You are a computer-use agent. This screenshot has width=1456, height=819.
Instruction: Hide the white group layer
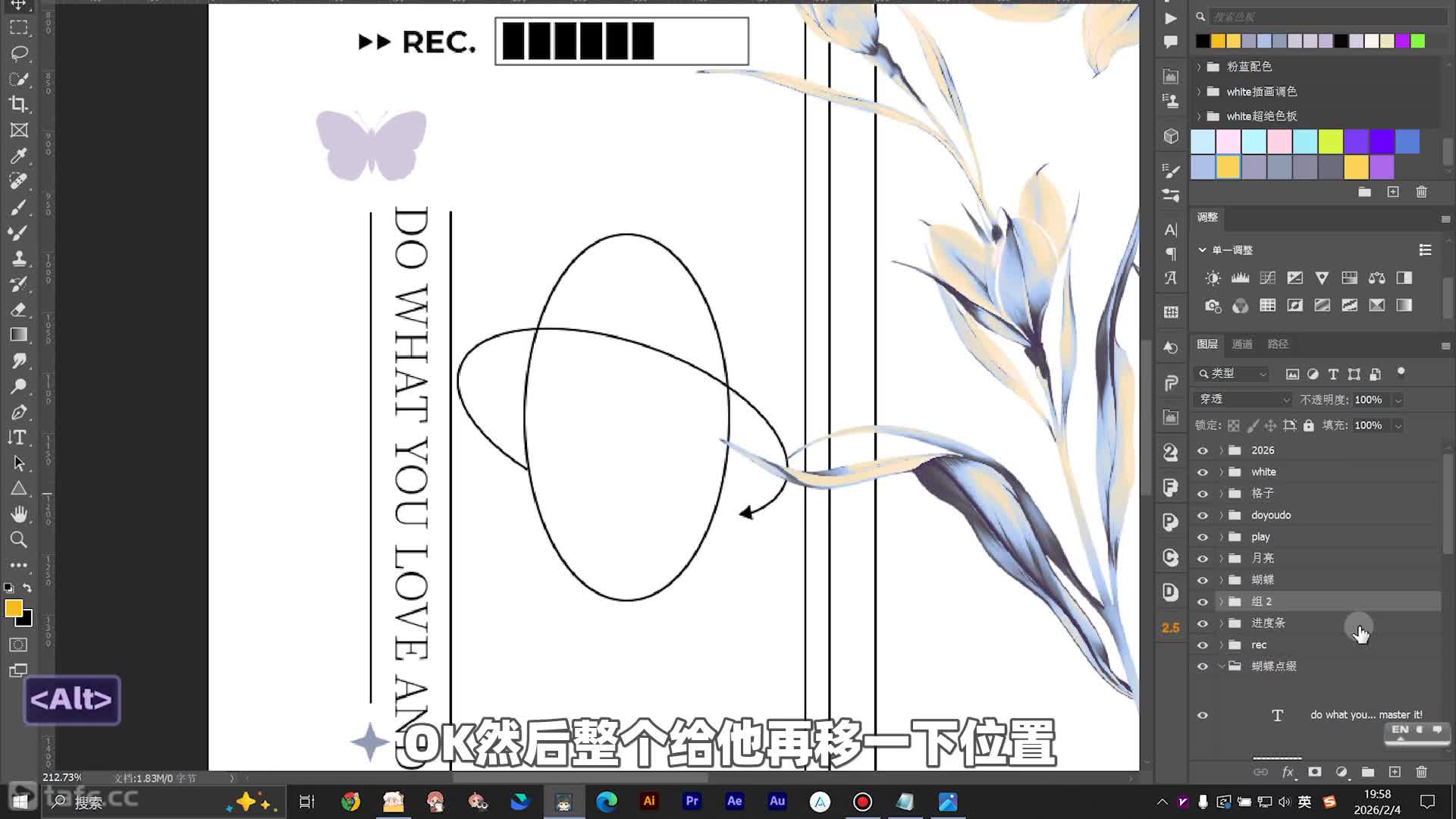pos(1203,472)
